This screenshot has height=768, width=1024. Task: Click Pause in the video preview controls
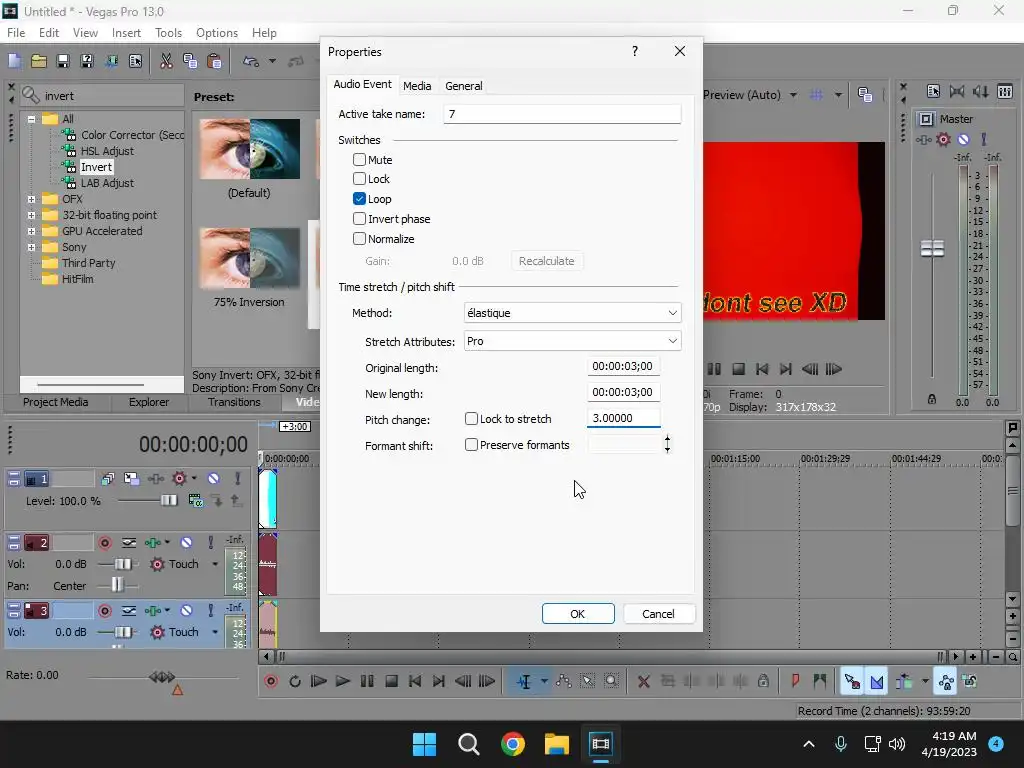[714, 370]
